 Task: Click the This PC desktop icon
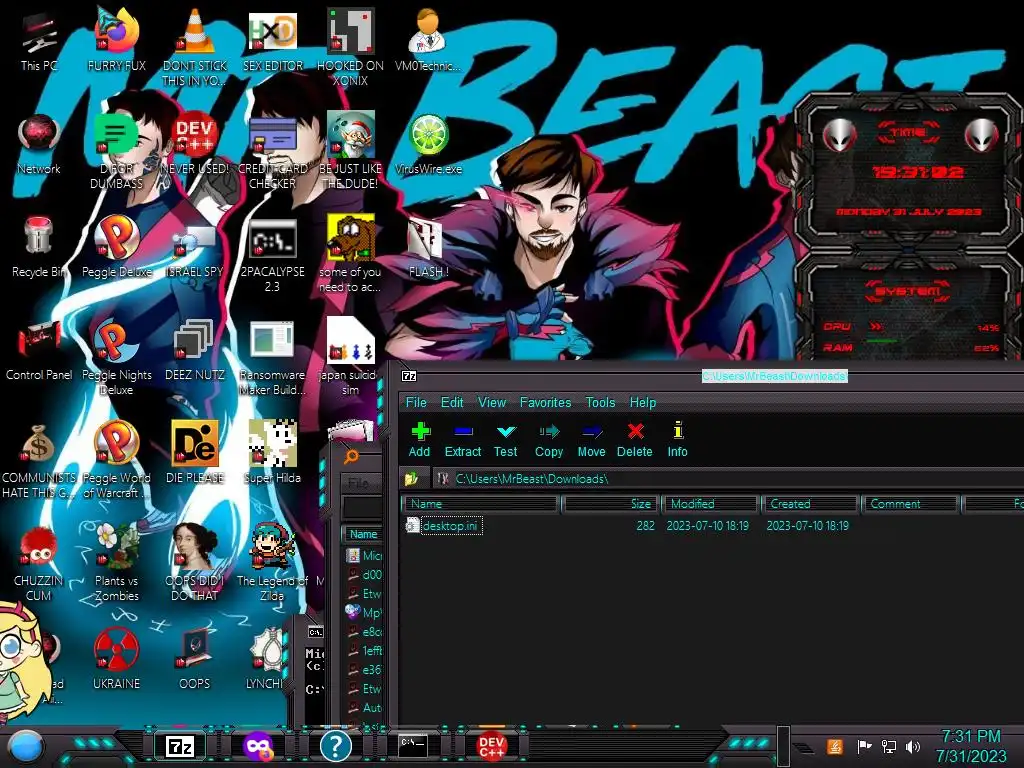pyautogui.click(x=39, y=34)
